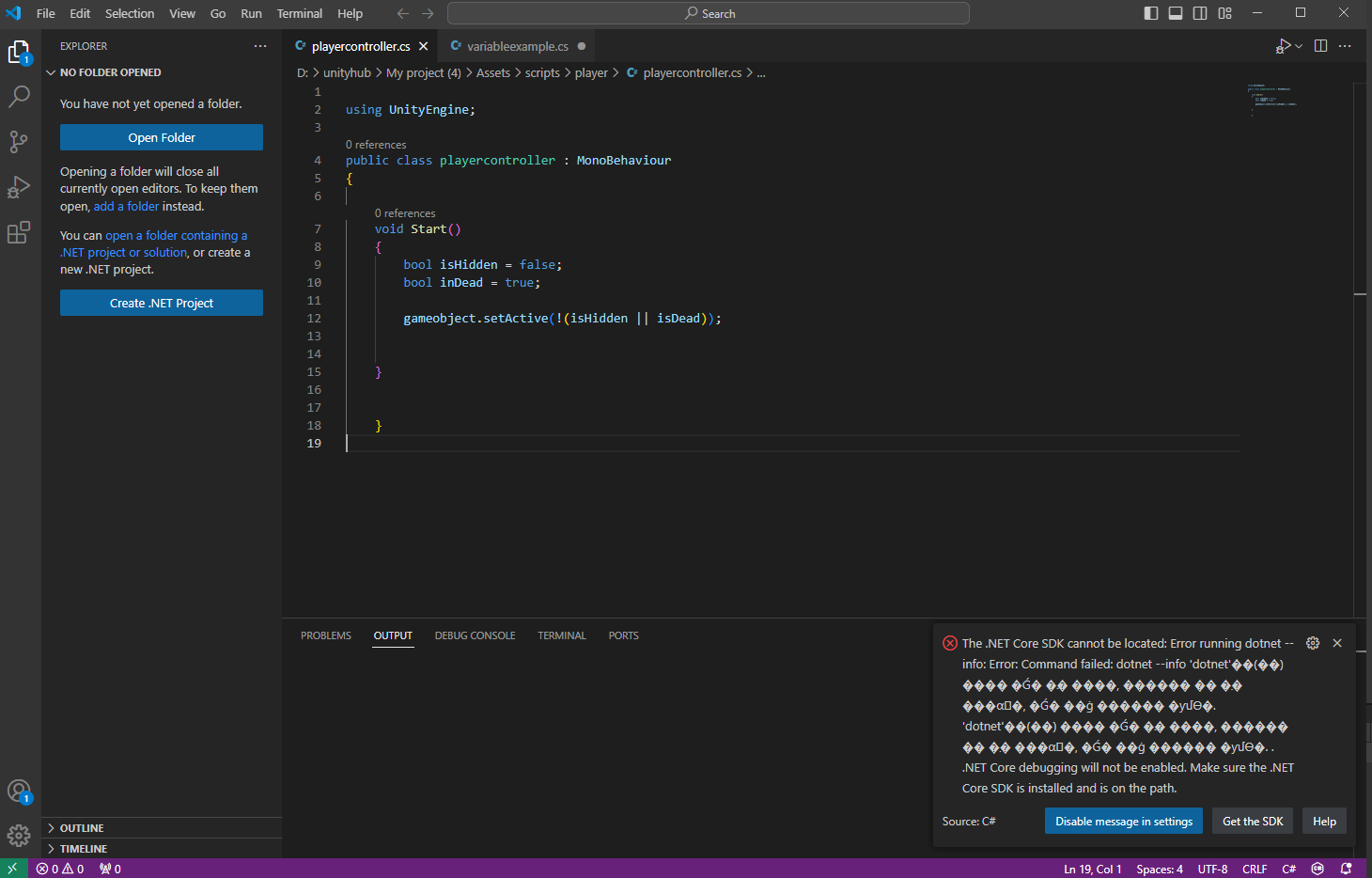1372x878 pixels.
Task: Open the Terminal menu
Action: pyautogui.click(x=300, y=13)
